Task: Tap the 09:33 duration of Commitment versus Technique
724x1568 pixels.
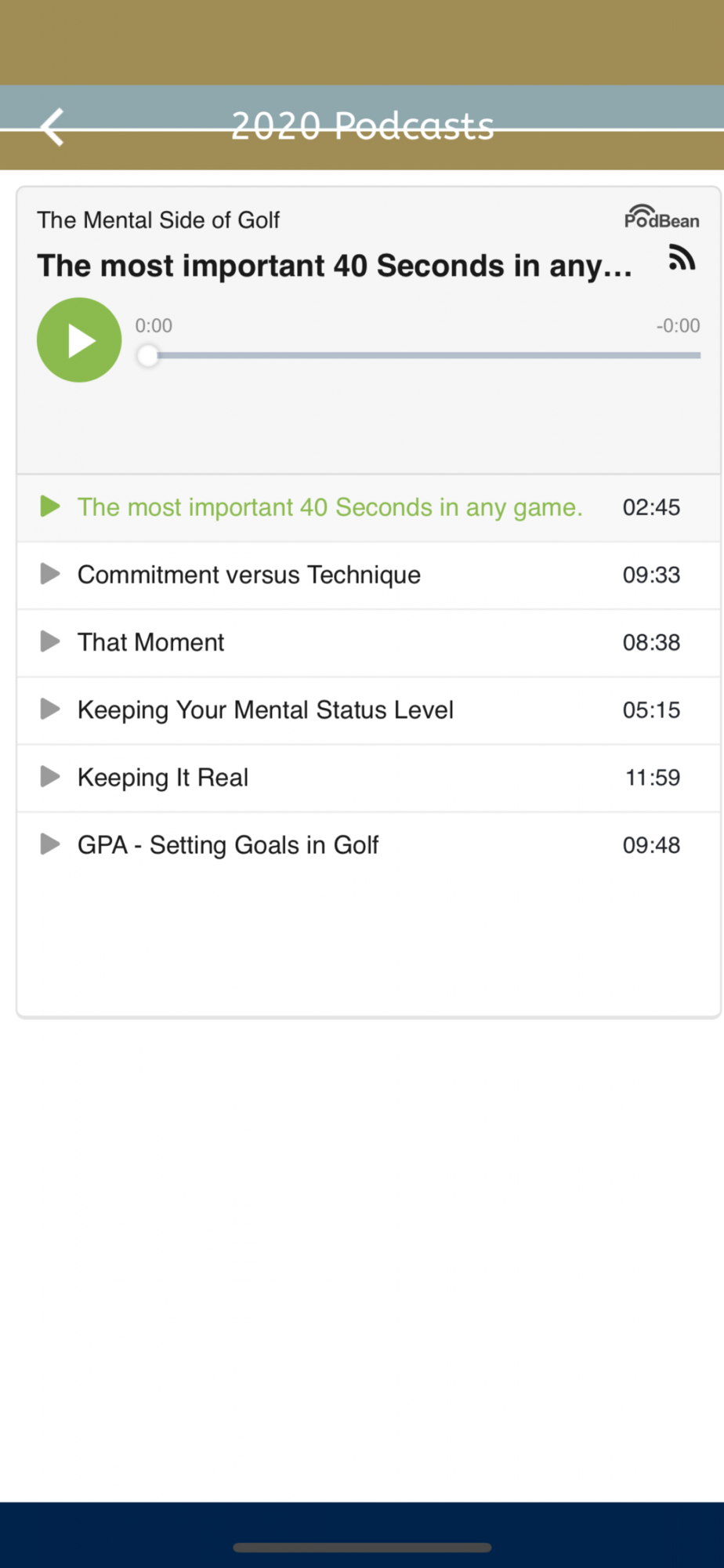Action: 651,575
